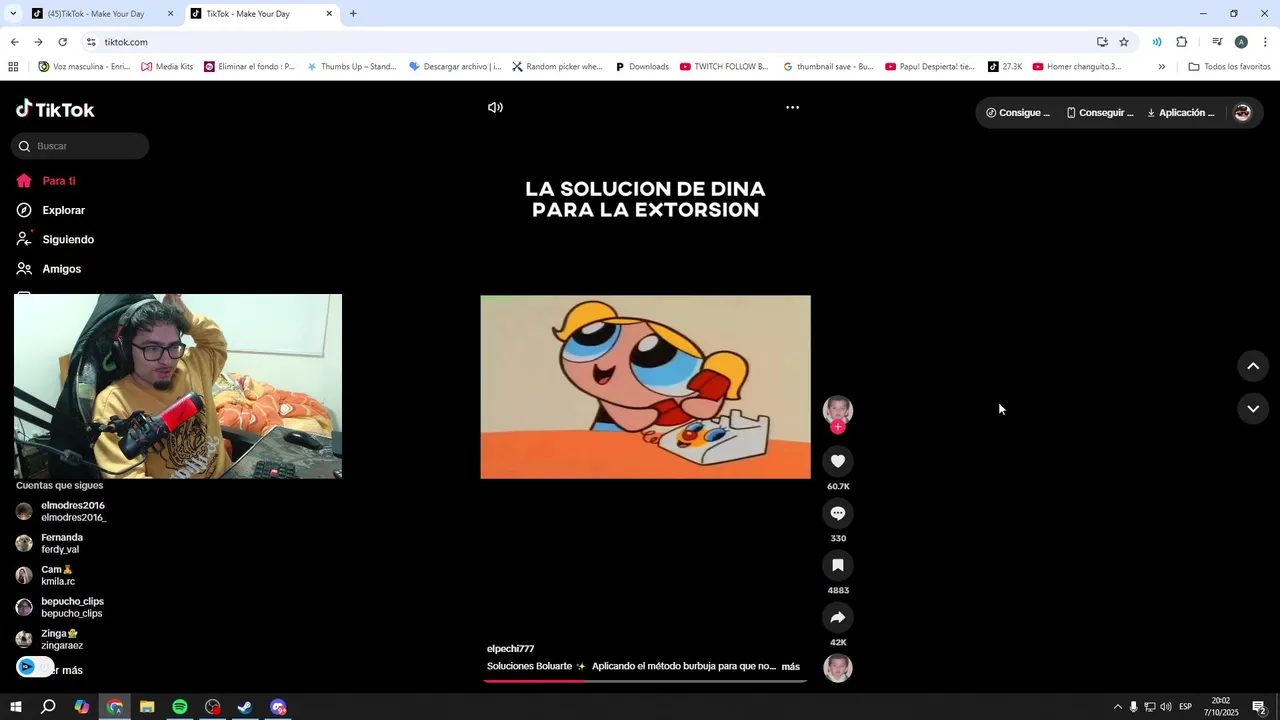Mute the TikTok video sound

point(495,107)
